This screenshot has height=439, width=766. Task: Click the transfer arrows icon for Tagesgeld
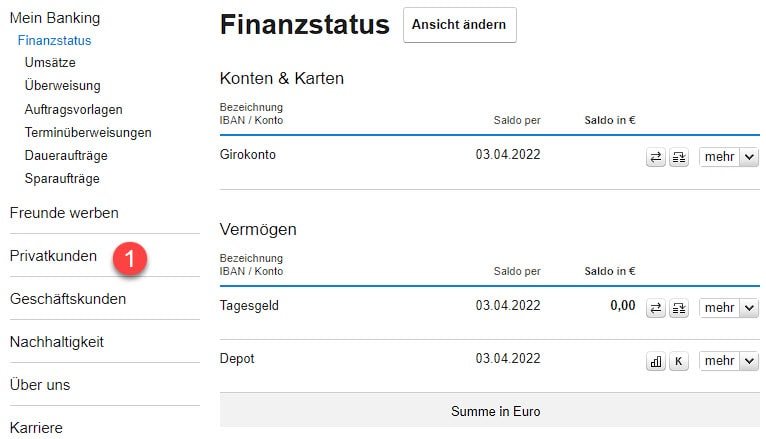click(656, 308)
